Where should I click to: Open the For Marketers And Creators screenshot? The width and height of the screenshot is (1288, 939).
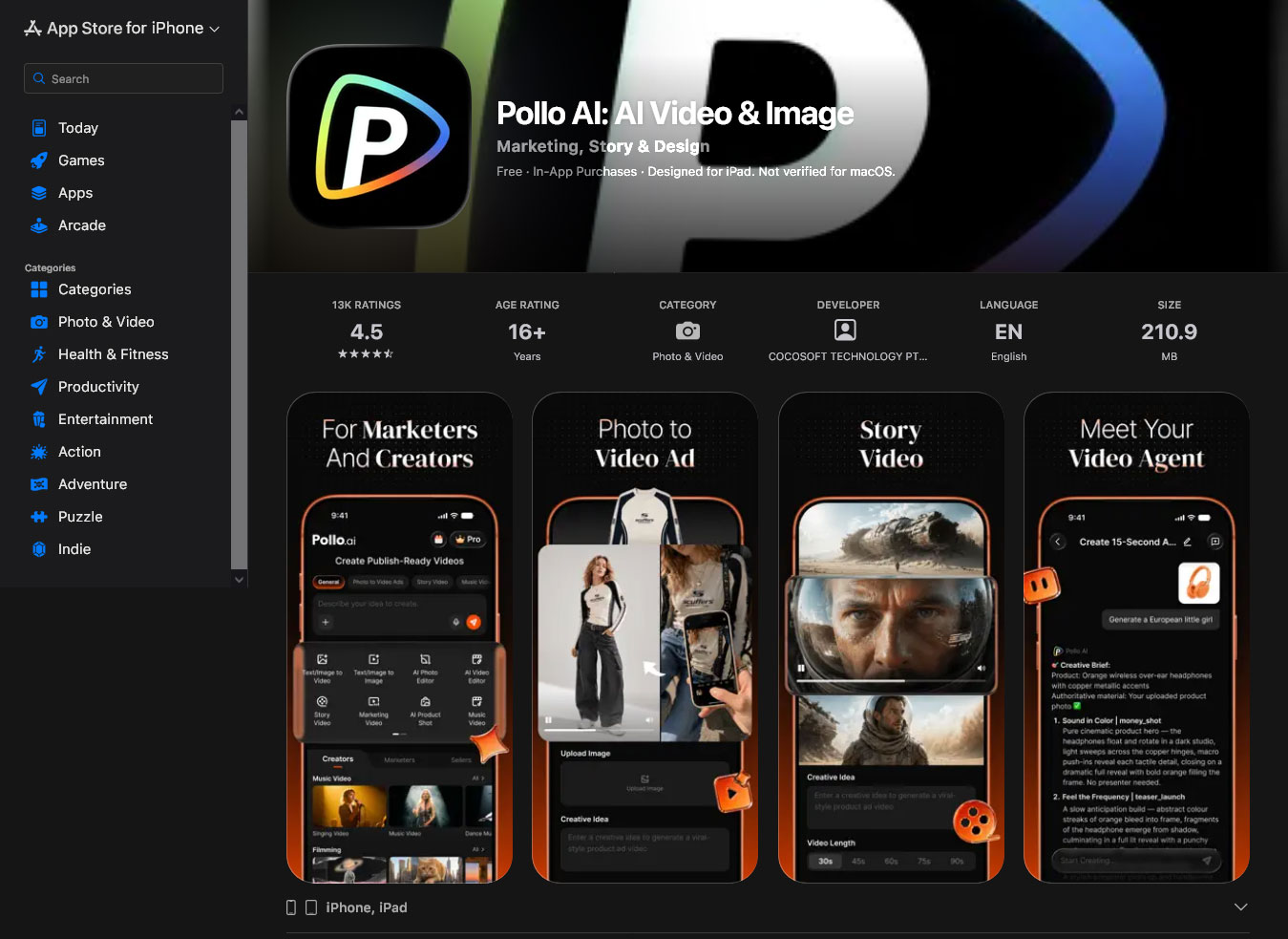tap(400, 637)
